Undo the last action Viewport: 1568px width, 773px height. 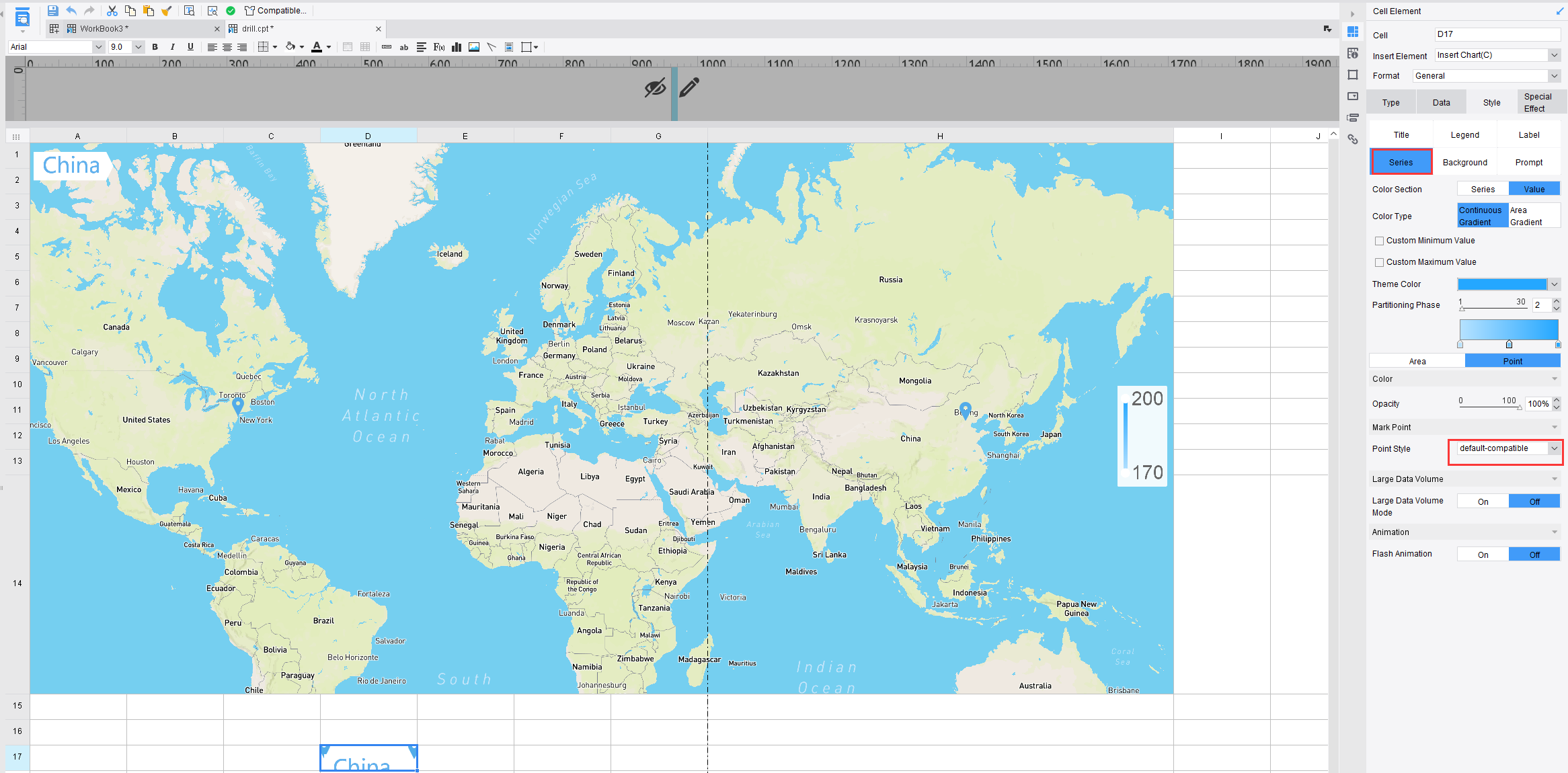click(x=71, y=11)
